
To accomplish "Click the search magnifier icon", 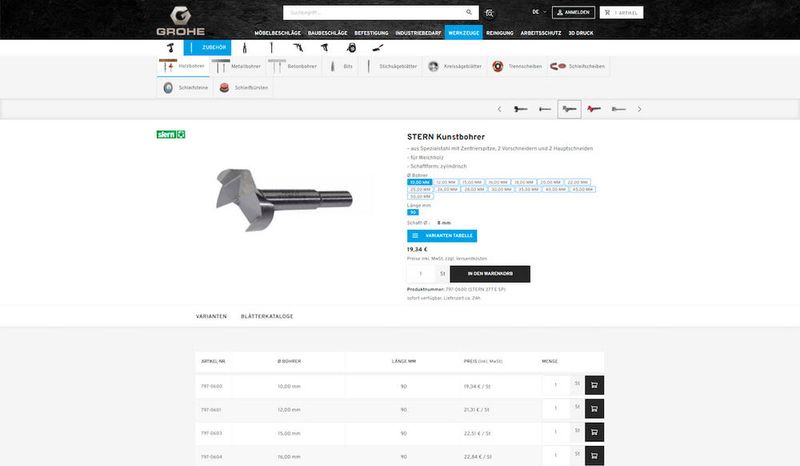I will coord(469,13).
